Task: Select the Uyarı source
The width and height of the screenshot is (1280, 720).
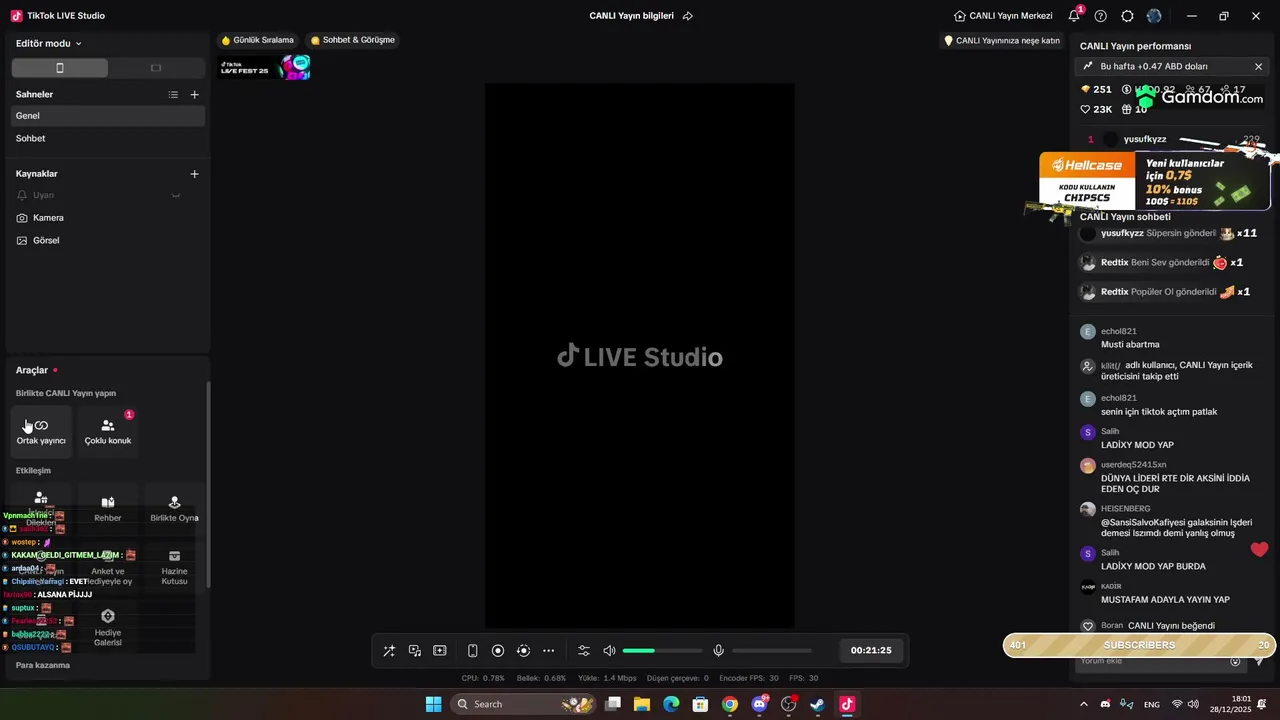Action: [108, 196]
